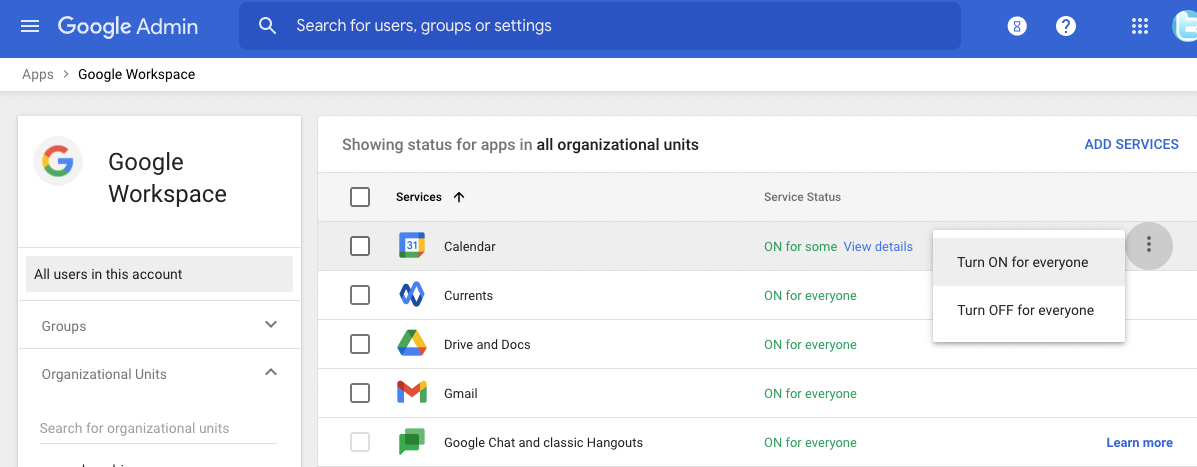
Task: Choose Turn OFF for everyone
Action: coord(1028,310)
